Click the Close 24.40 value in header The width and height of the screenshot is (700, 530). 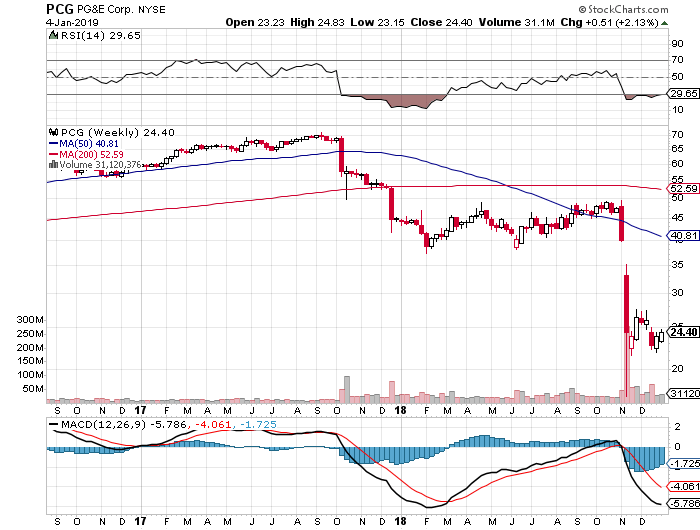tap(441, 22)
